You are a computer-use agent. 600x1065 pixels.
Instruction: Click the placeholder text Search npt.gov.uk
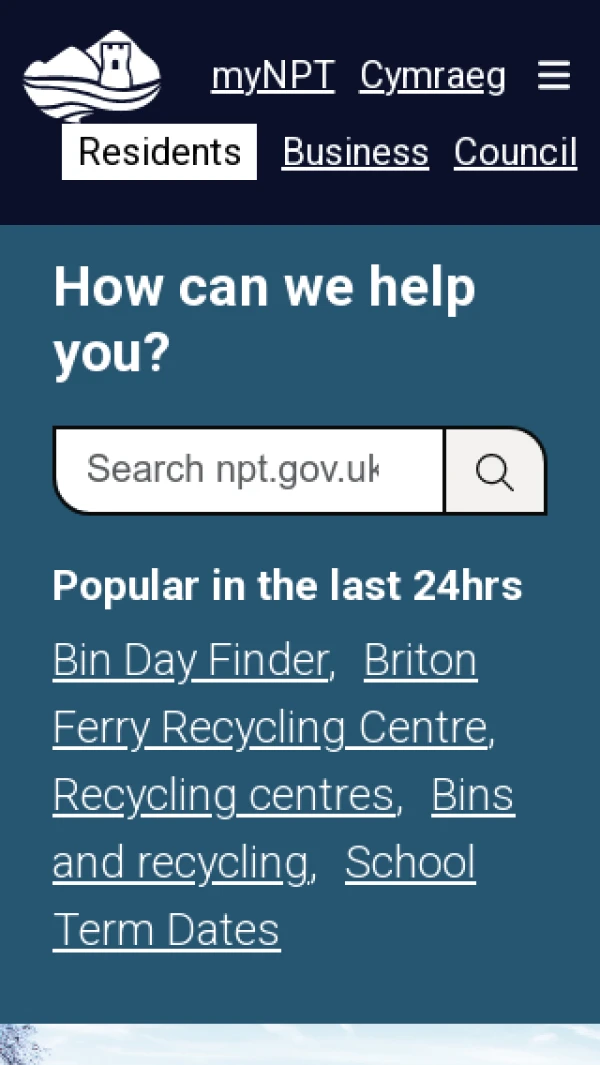click(x=232, y=469)
